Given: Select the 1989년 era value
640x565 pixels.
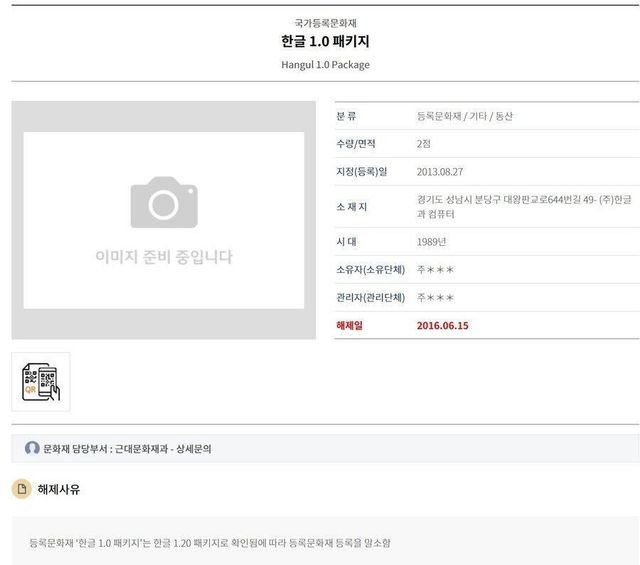Looking at the screenshot, I should (431, 242).
